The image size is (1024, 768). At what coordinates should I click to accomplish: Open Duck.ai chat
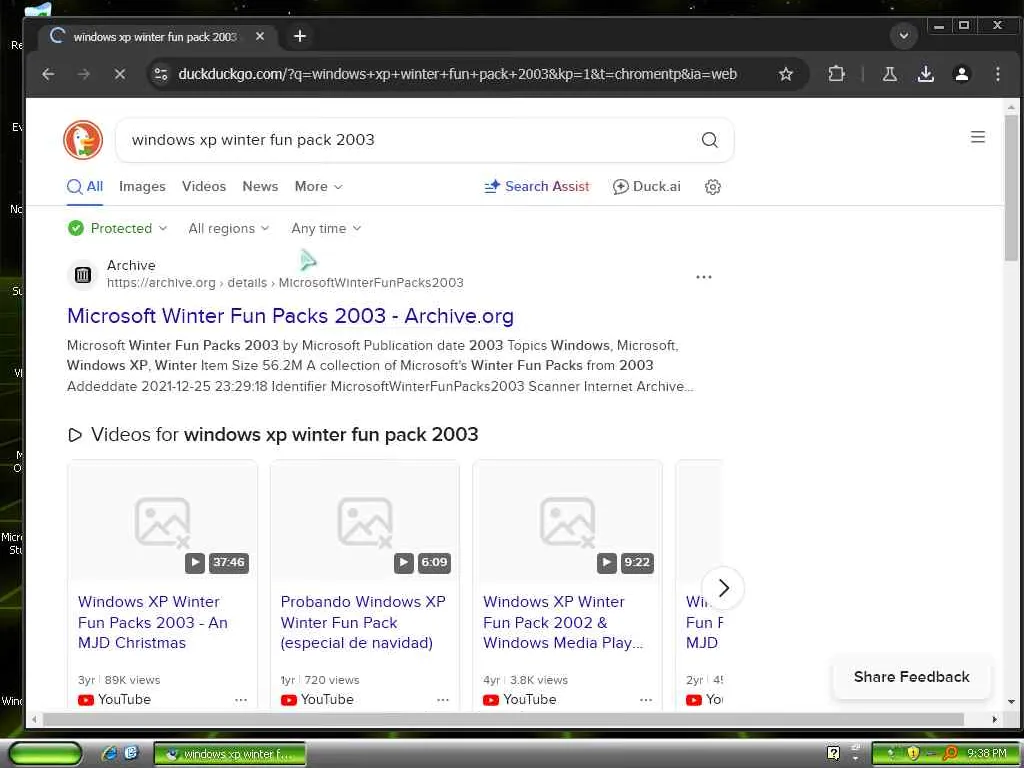(x=647, y=187)
